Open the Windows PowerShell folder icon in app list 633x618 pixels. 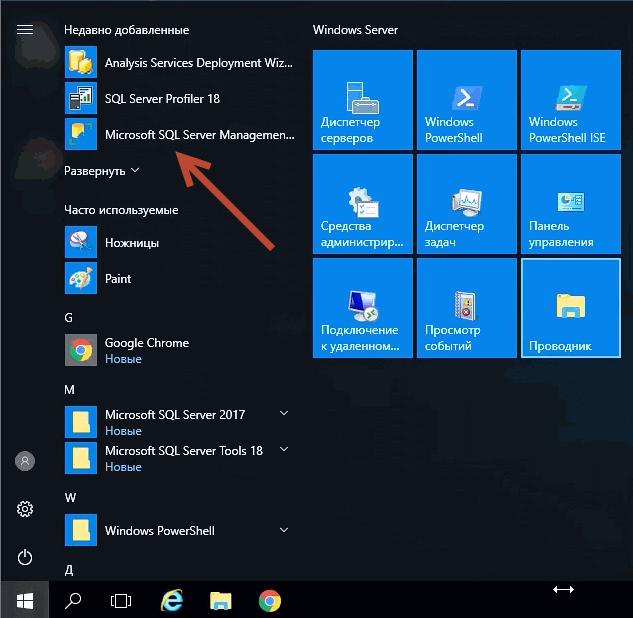coord(81,530)
